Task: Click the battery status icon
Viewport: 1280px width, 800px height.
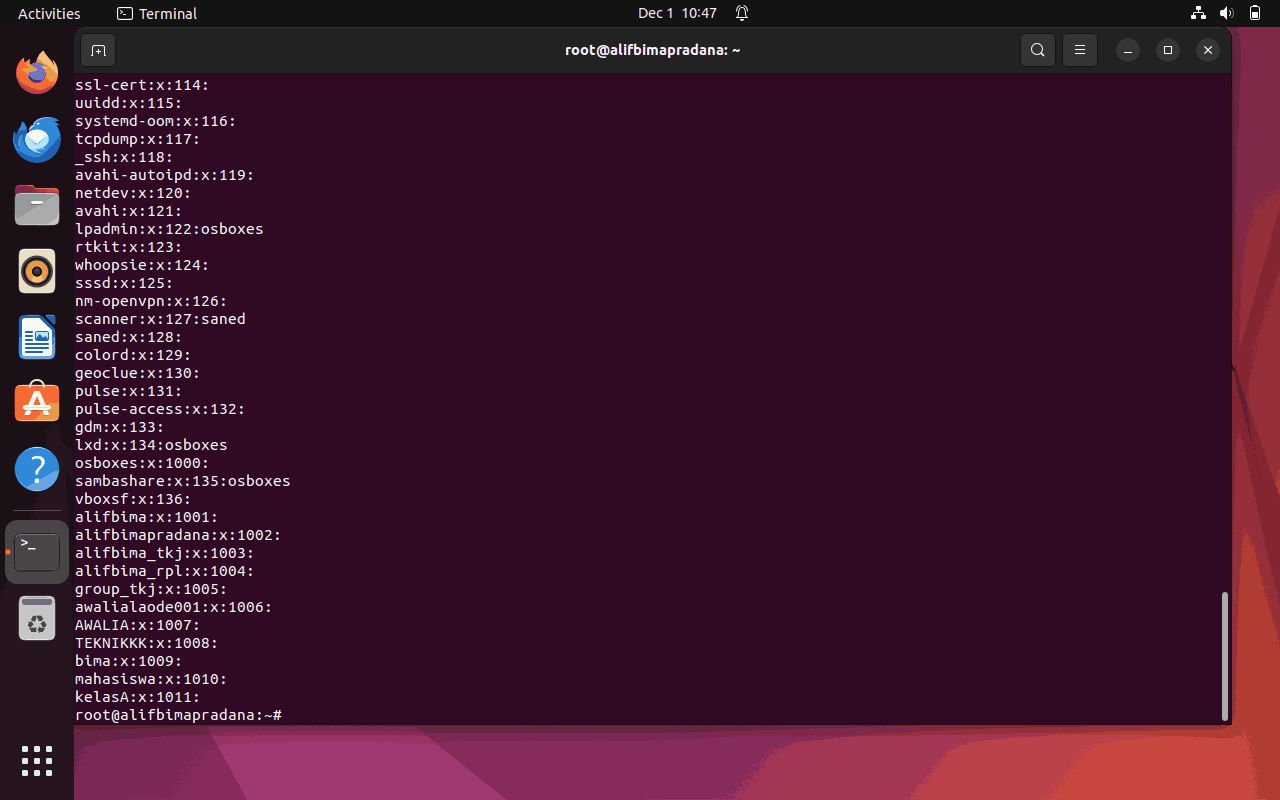Action: [x=1255, y=13]
